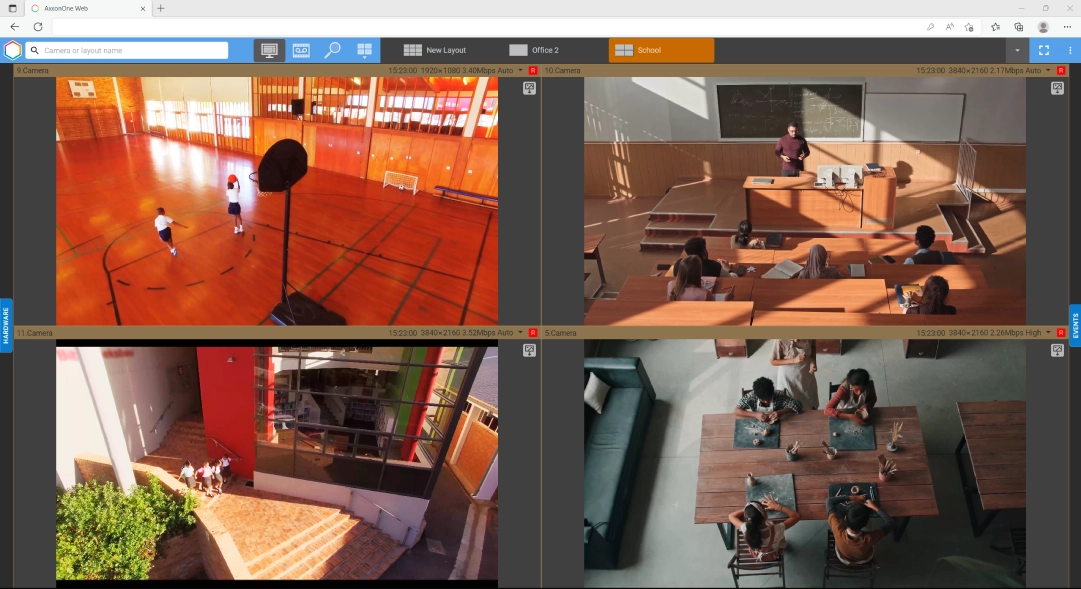Open the browser tab actions menu
The image size is (1081, 589).
(x=12, y=8)
